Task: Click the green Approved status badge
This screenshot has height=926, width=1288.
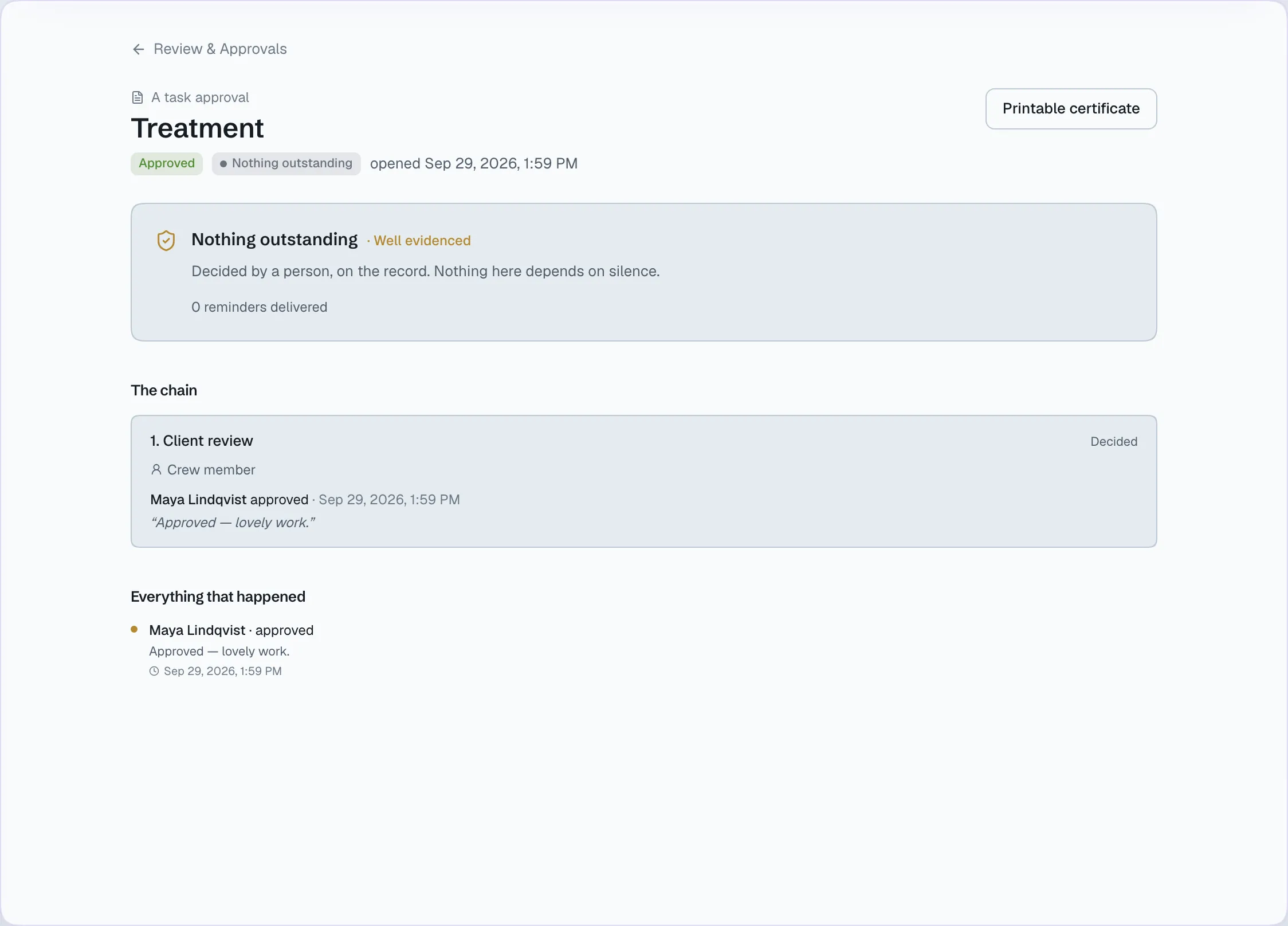Action: point(167,163)
